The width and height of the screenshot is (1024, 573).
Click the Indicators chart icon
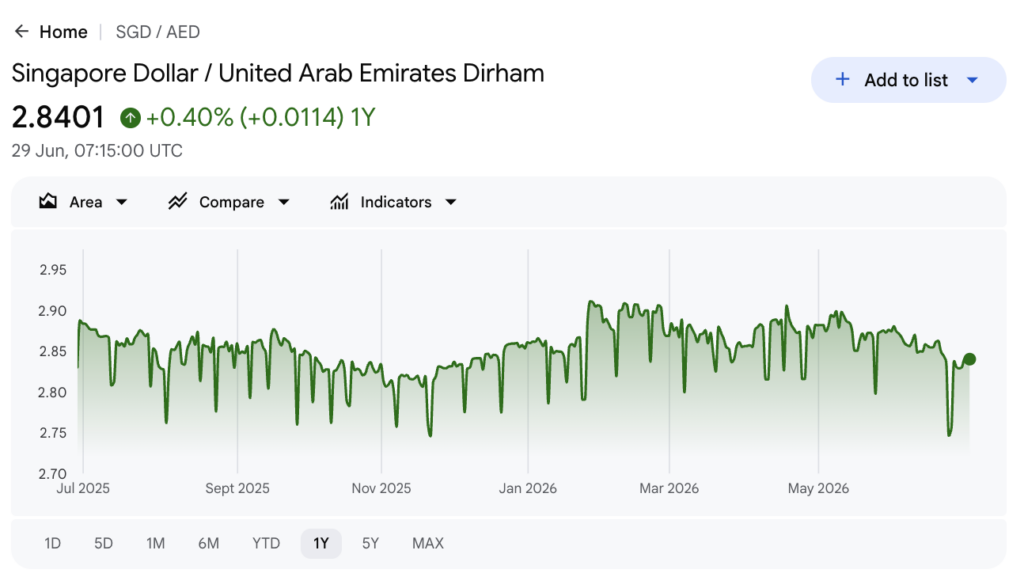(x=339, y=201)
